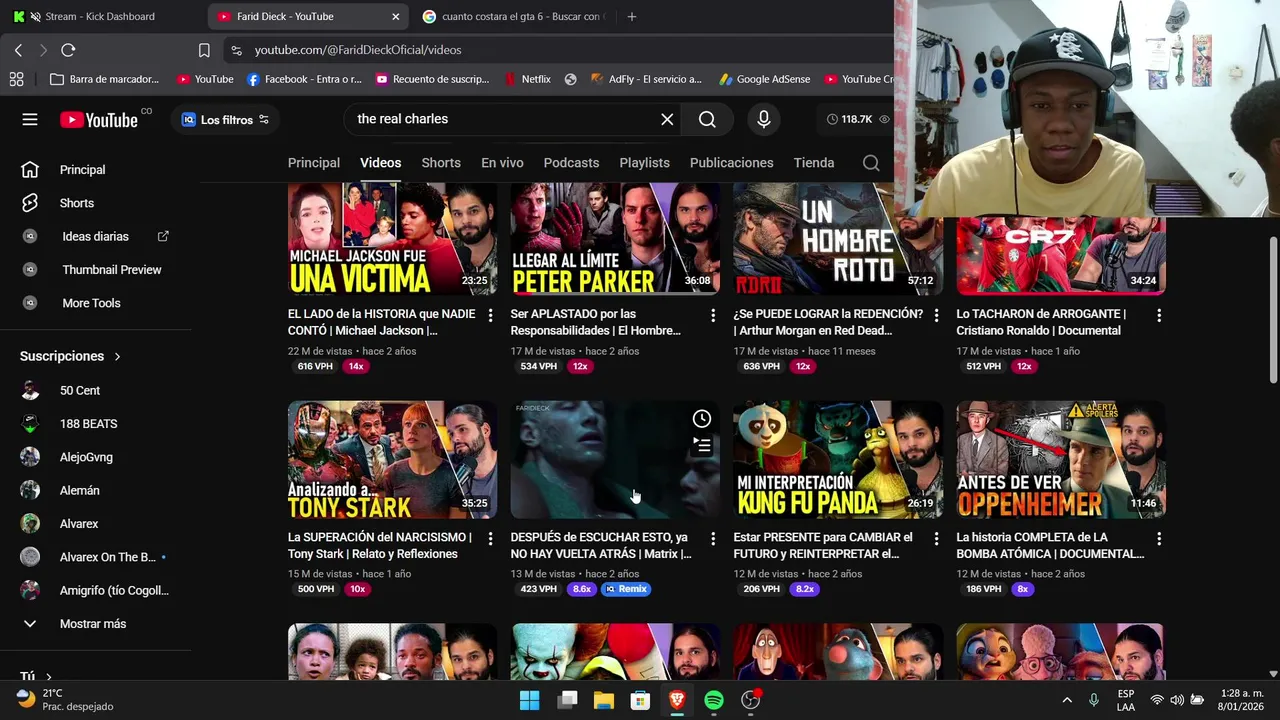Open the Tienda tab

coord(814,163)
